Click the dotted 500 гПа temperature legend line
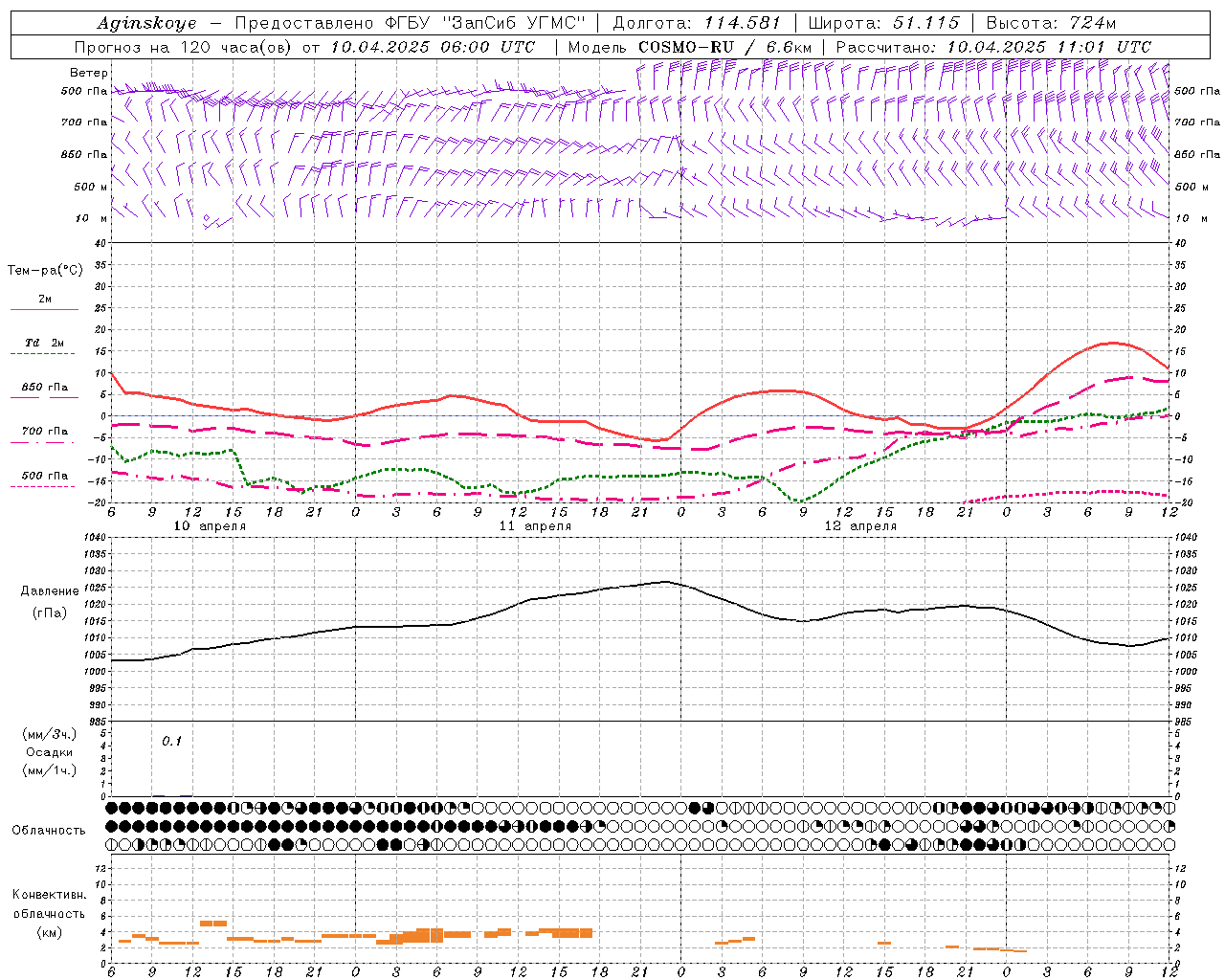 (x=42, y=486)
